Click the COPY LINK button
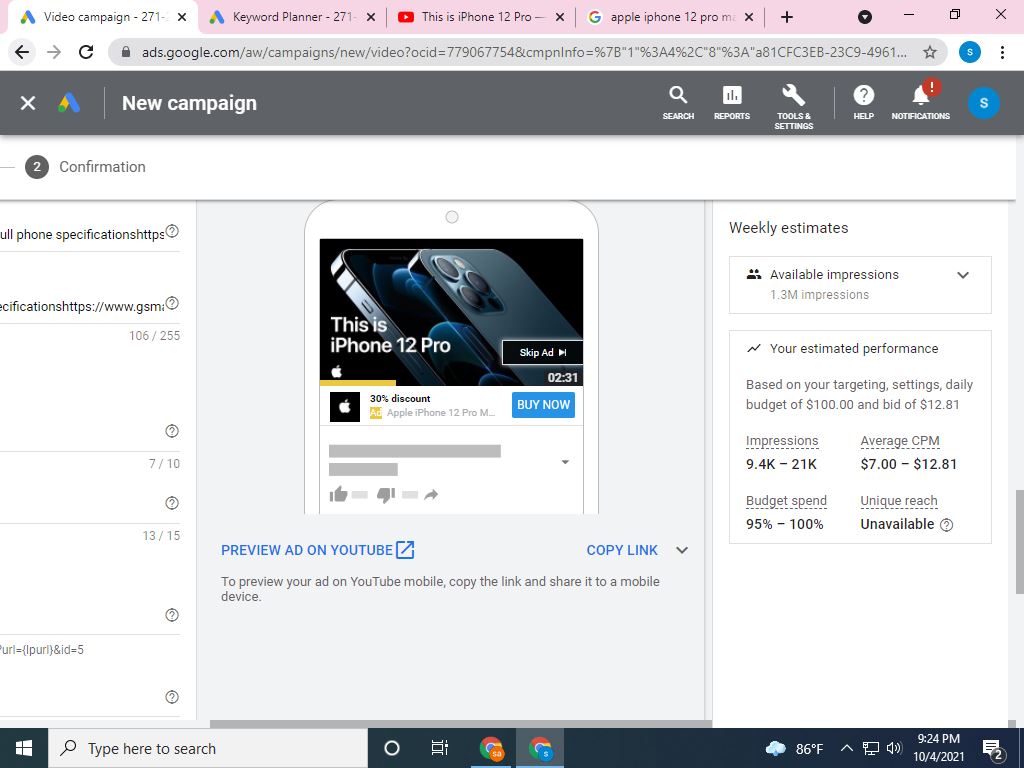Image resolution: width=1024 pixels, height=768 pixels. 622,550
